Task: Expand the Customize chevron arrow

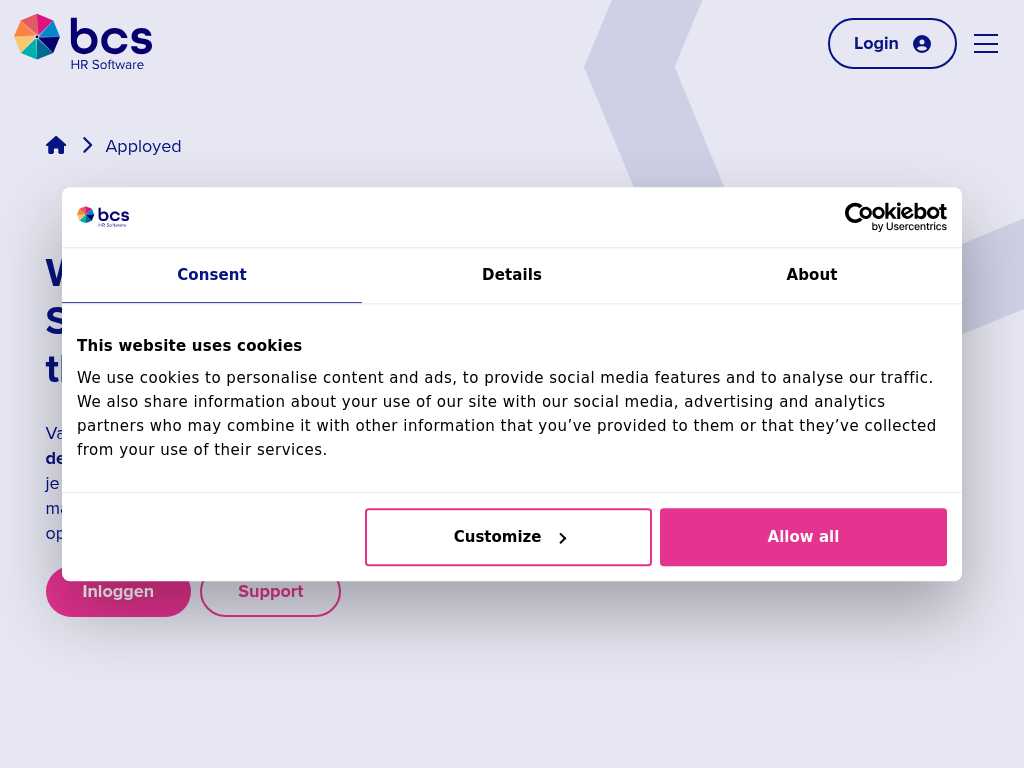Action: 563,538
